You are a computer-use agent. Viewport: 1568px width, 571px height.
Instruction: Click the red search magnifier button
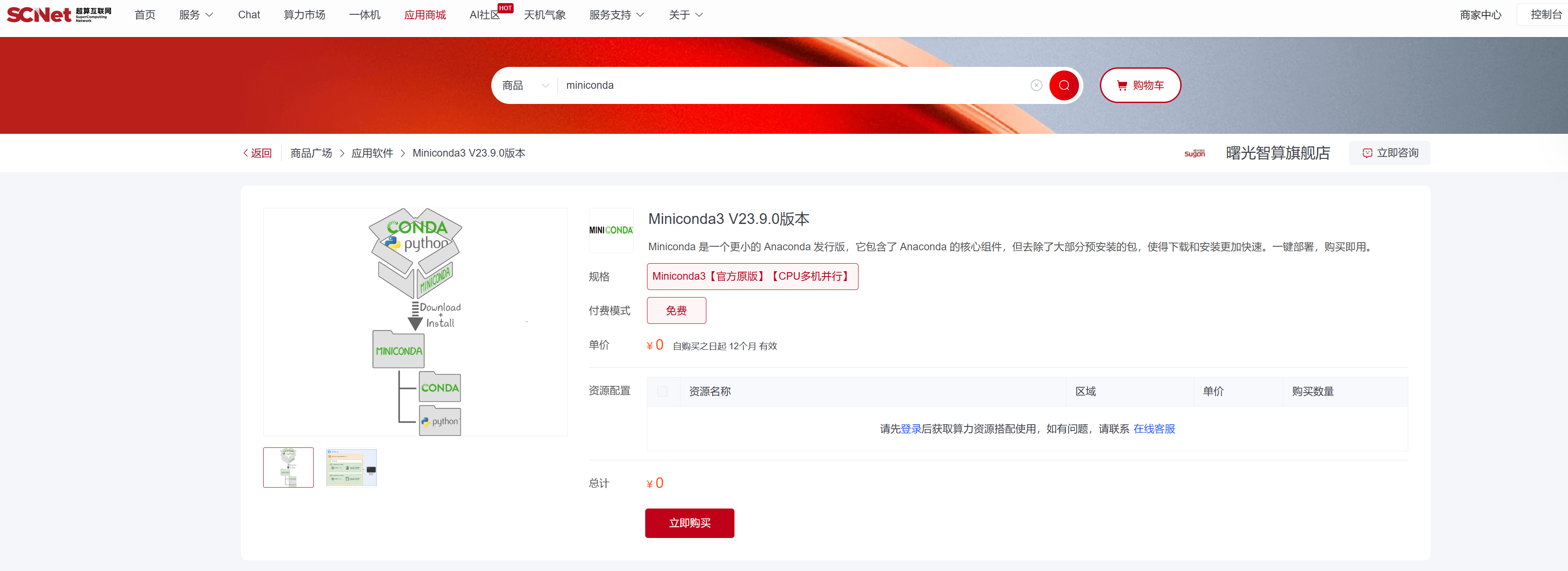tap(1063, 85)
